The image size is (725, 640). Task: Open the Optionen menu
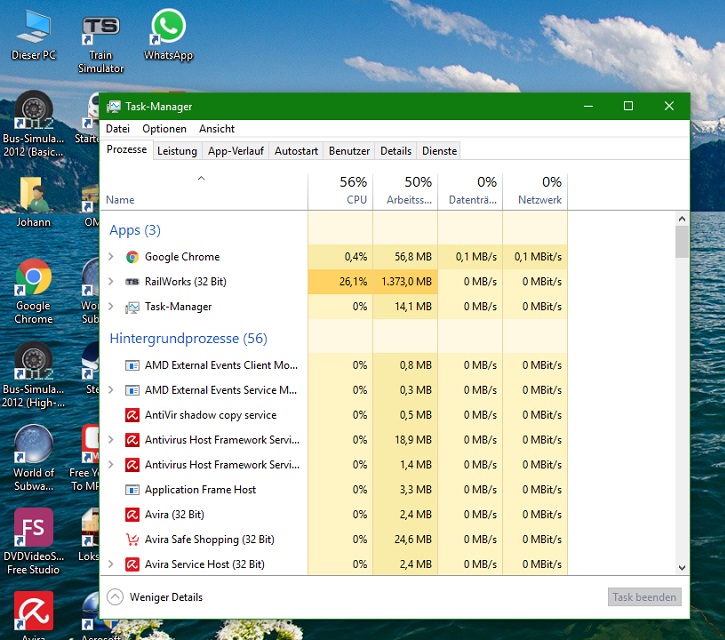point(164,129)
